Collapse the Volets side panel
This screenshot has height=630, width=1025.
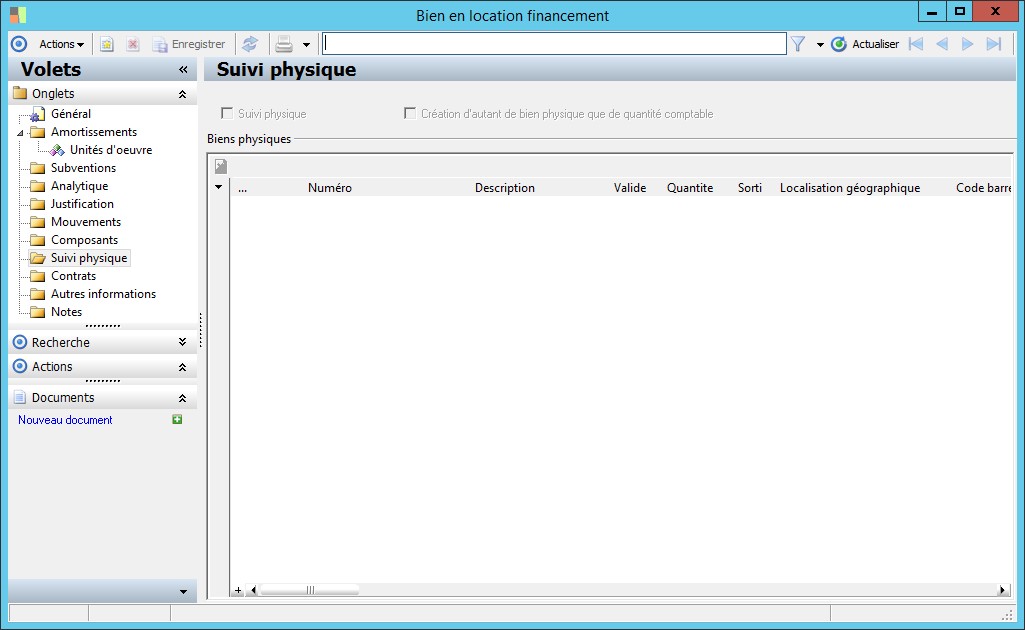pos(183,69)
